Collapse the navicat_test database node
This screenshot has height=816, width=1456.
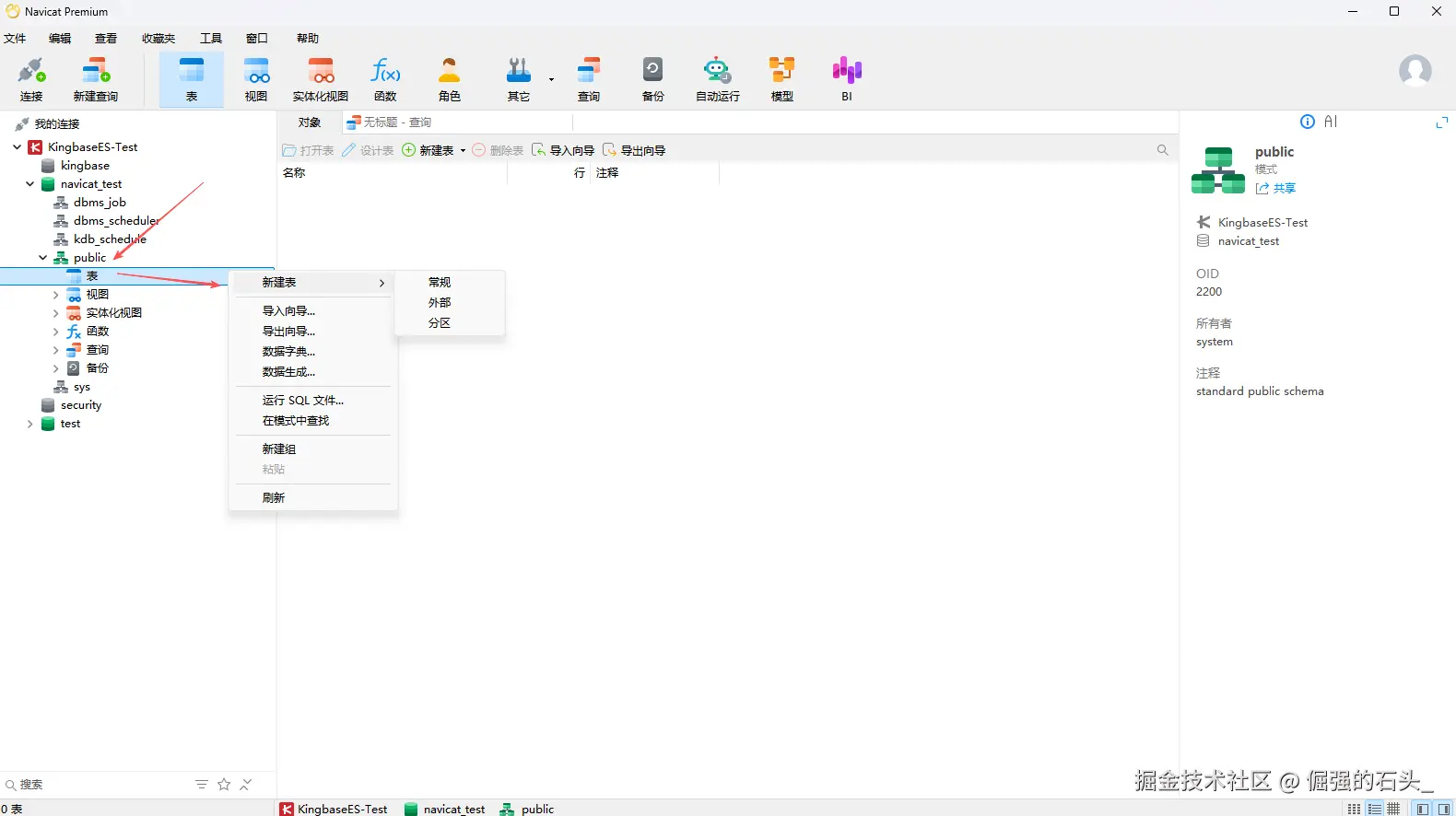[x=30, y=184]
